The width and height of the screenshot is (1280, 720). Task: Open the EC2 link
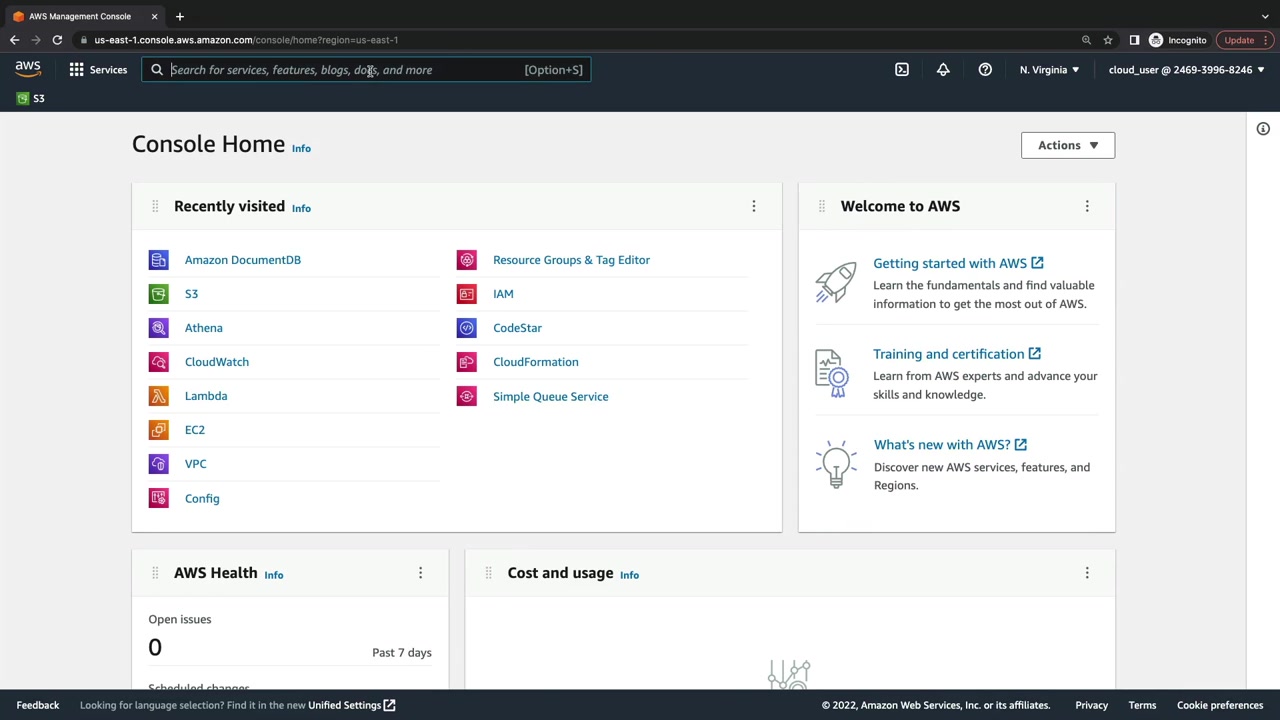click(195, 430)
